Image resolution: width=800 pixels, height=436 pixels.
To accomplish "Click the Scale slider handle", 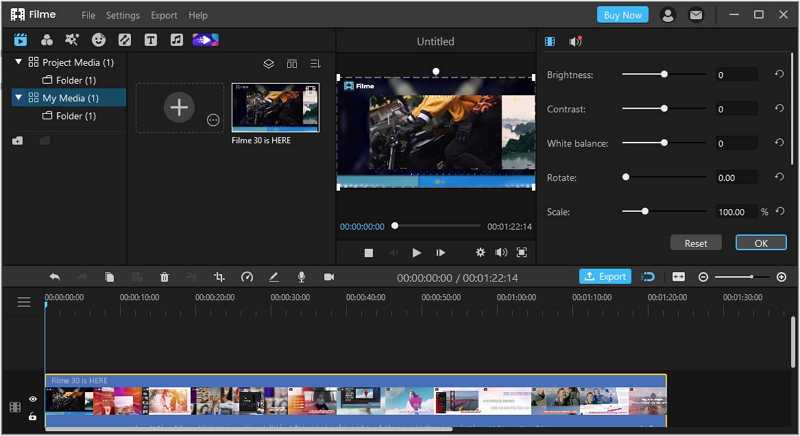I will click(x=645, y=211).
